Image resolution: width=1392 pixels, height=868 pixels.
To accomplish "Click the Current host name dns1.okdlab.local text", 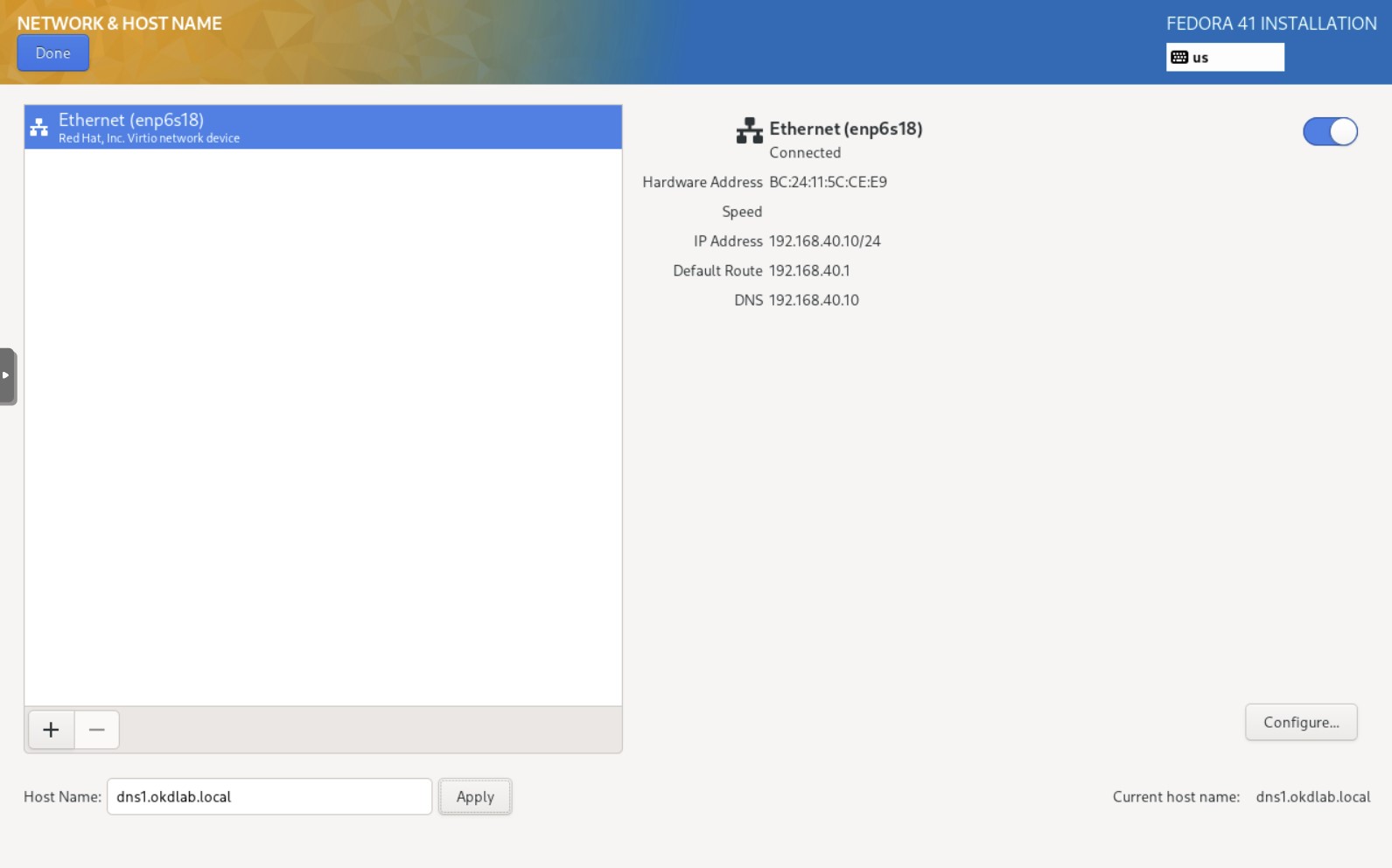I will [x=1312, y=796].
